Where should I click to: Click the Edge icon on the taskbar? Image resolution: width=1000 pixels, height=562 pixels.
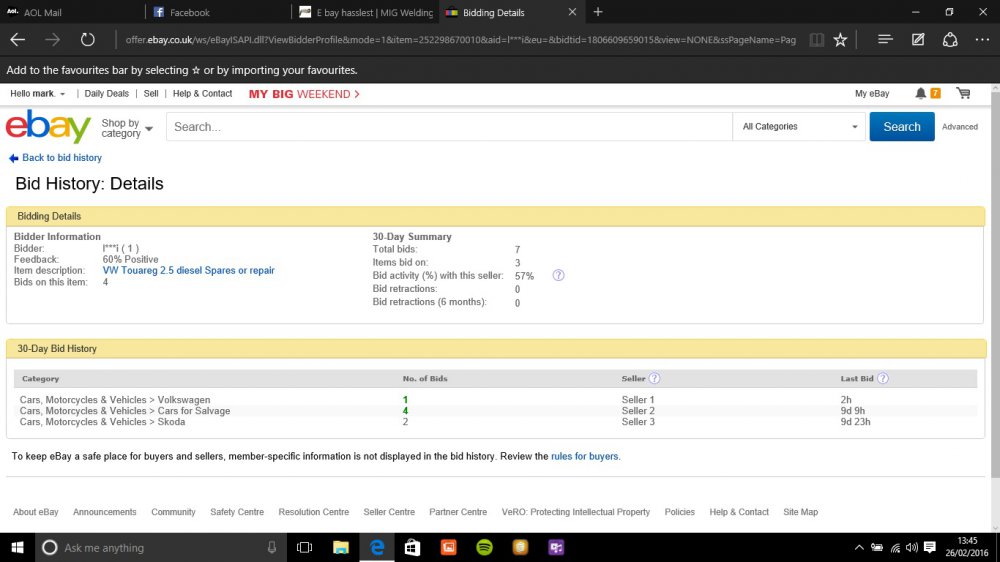[x=377, y=547]
